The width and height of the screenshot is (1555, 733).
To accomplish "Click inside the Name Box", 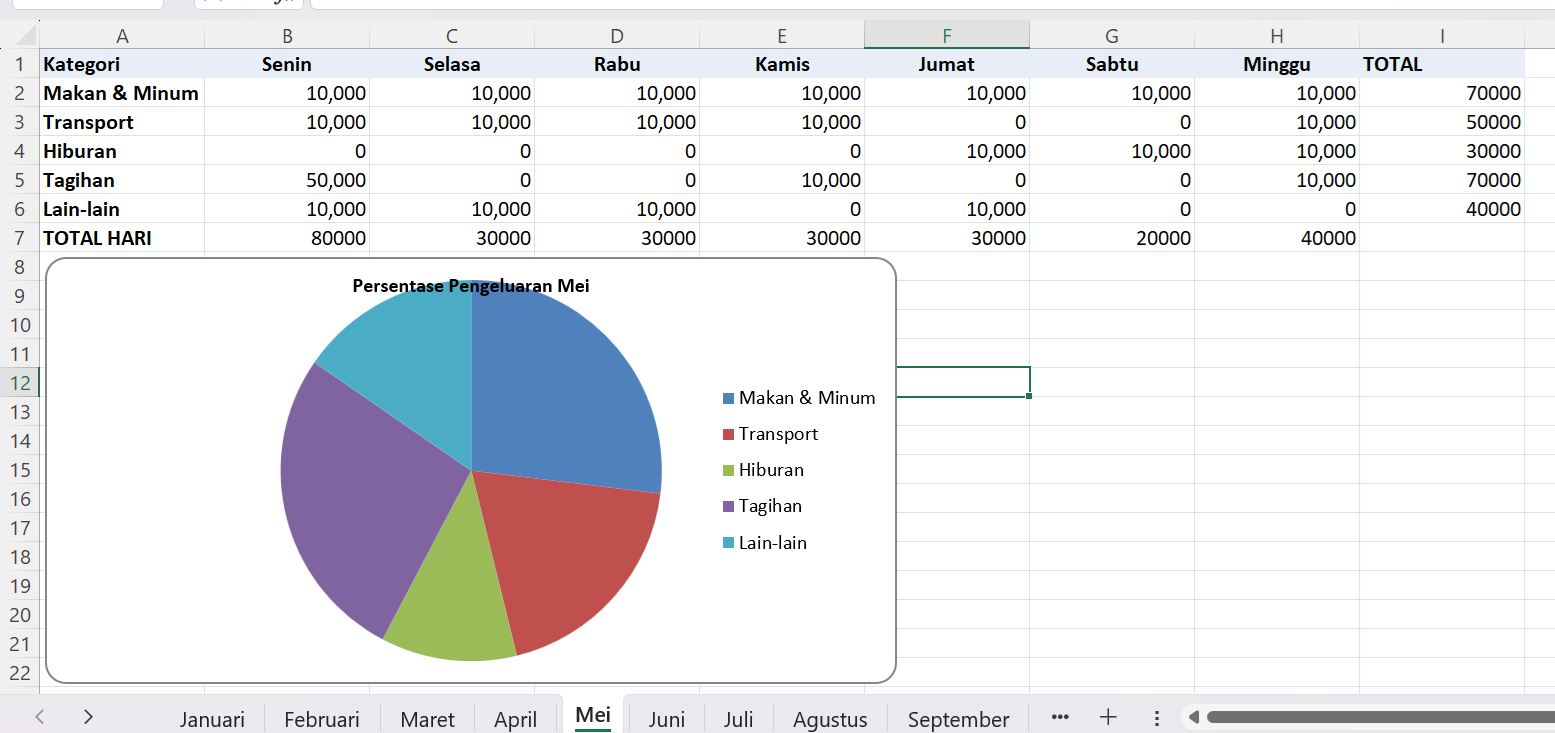I will click(x=85, y=4).
